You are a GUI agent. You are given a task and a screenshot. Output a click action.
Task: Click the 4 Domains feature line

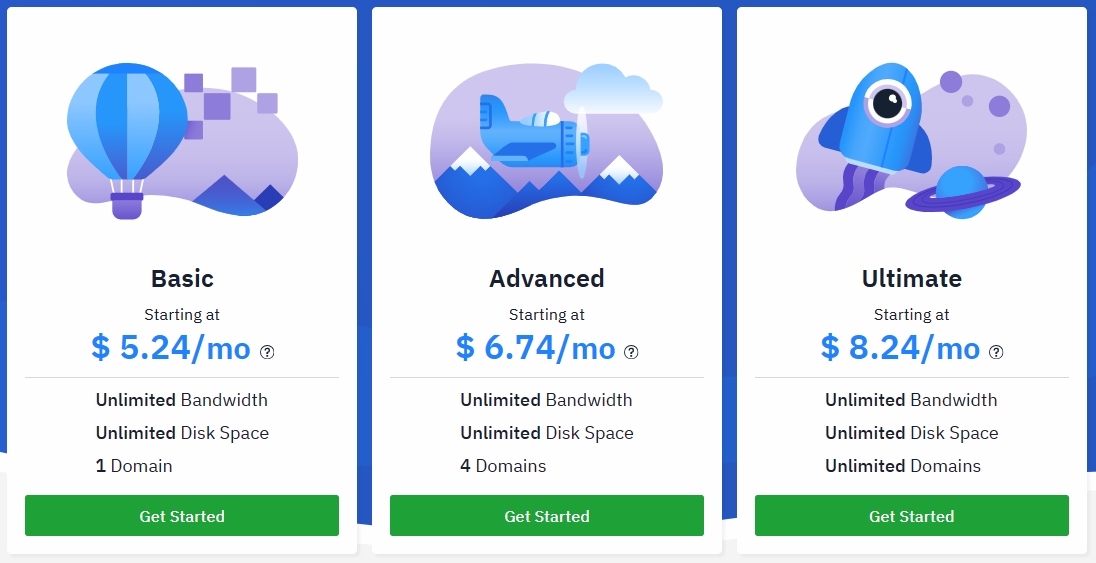[x=503, y=466]
